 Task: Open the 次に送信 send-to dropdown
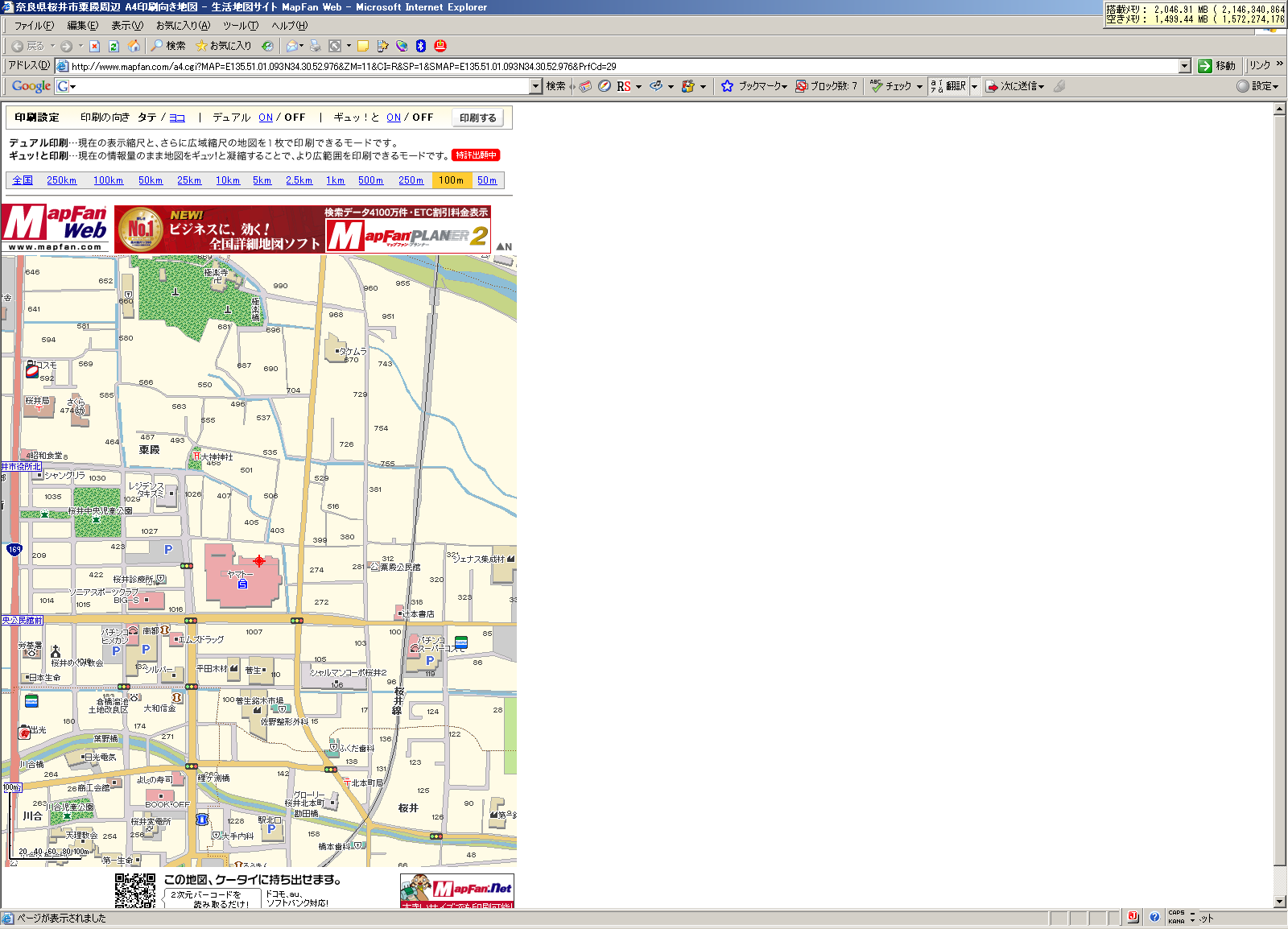[1015, 86]
